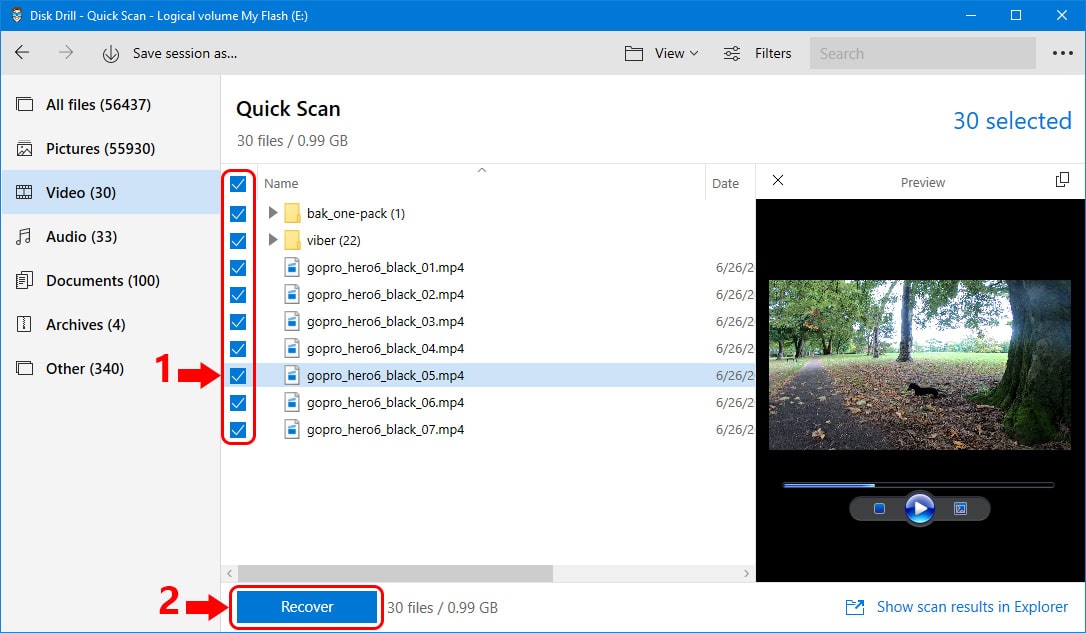
Task: Click the blue Recover button
Action: 307,607
